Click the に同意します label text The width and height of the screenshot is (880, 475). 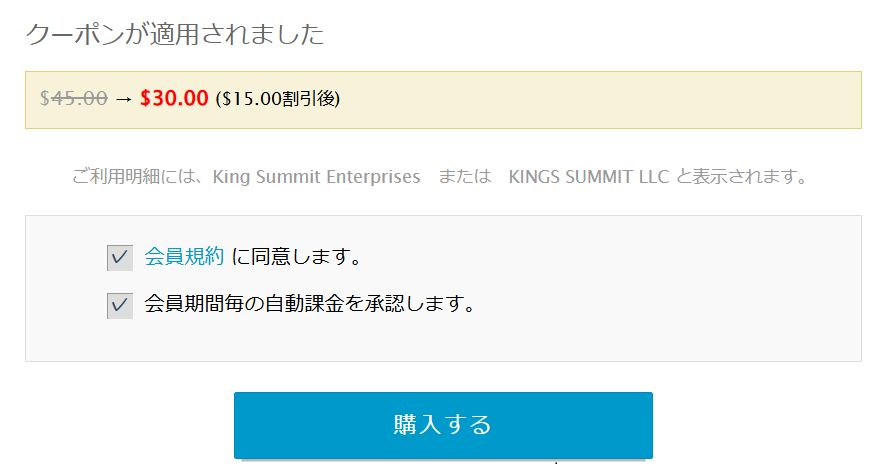coord(296,257)
